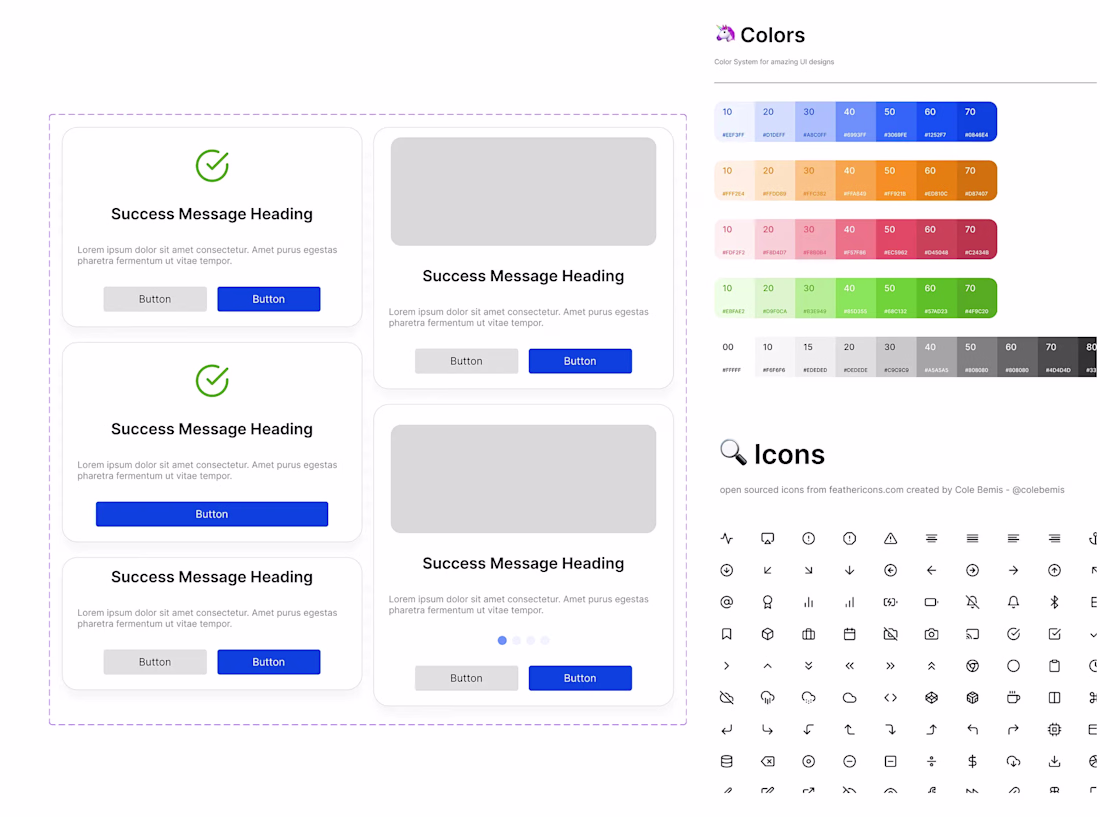
Task: Select the third carousel dot
Action: 530,640
